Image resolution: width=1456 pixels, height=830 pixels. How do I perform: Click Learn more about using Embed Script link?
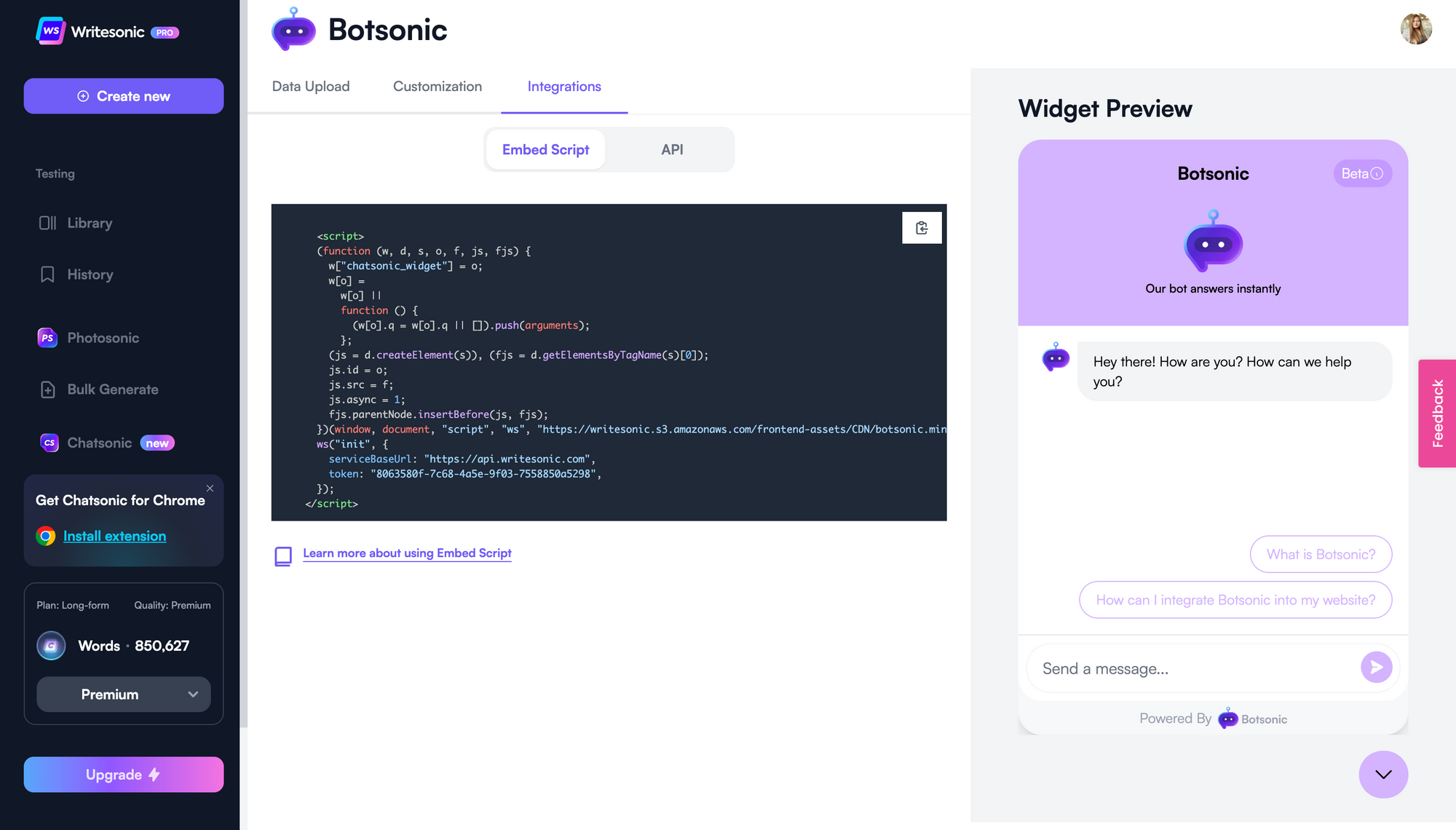(x=408, y=552)
